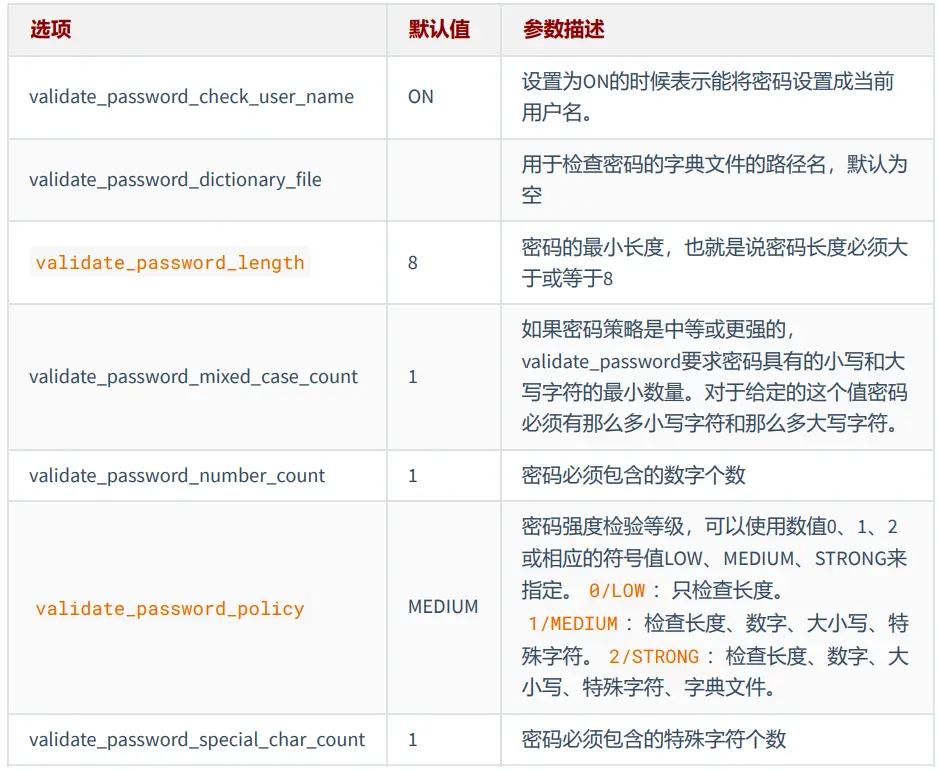940x772 pixels.
Task: Click the empty default cell for dictionary_file
Action: click(444, 180)
